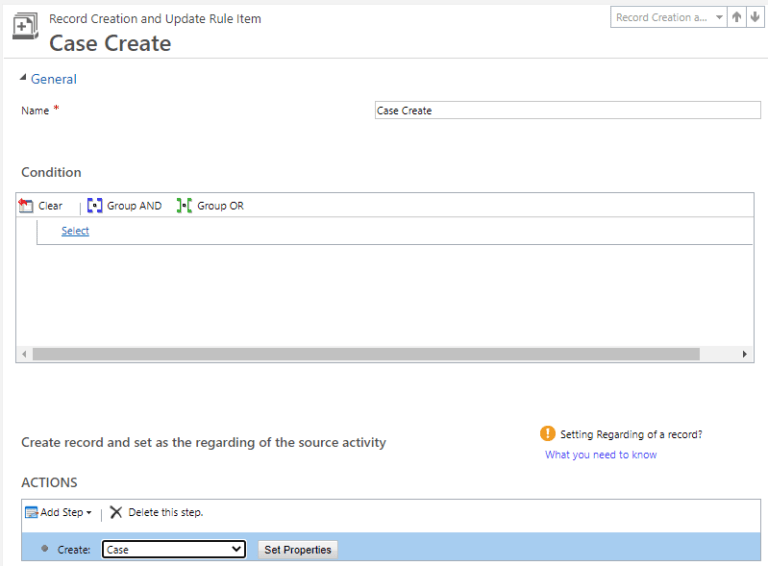
Task: Expand the Case entity dropdown
Action: (236, 549)
